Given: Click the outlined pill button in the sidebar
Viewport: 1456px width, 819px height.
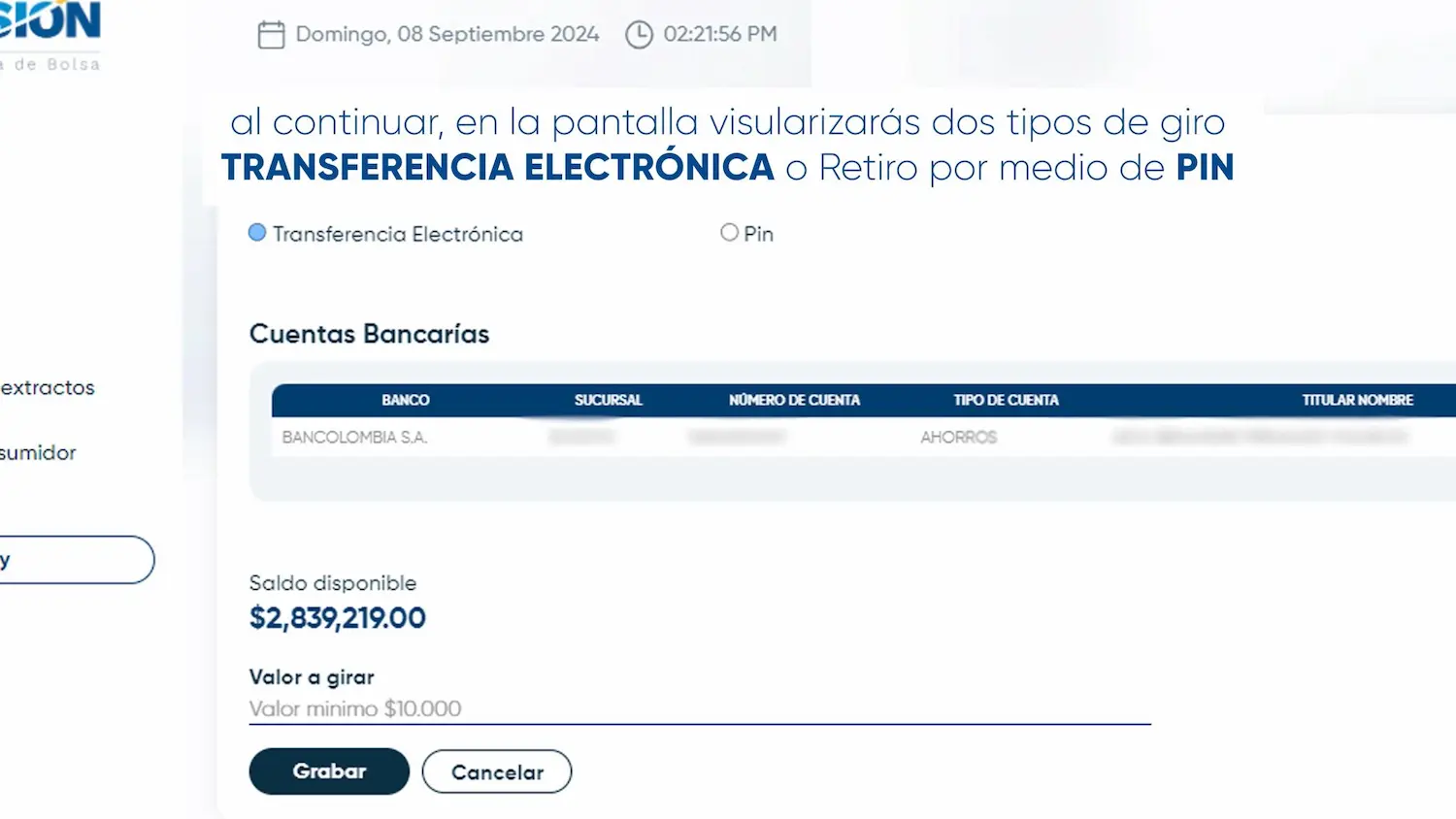Looking at the screenshot, I should point(77,560).
